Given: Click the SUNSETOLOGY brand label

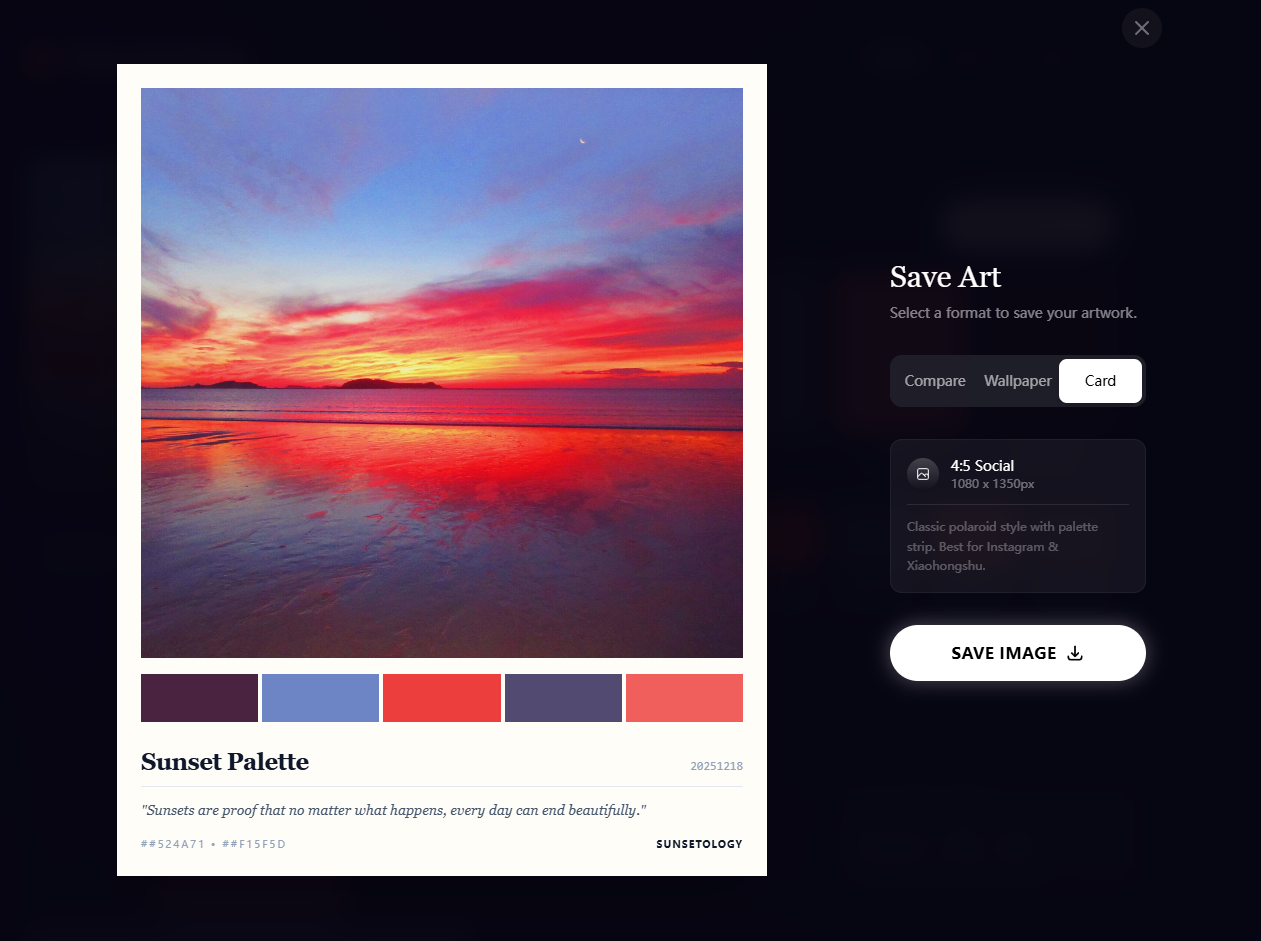Looking at the screenshot, I should click(699, 844).
